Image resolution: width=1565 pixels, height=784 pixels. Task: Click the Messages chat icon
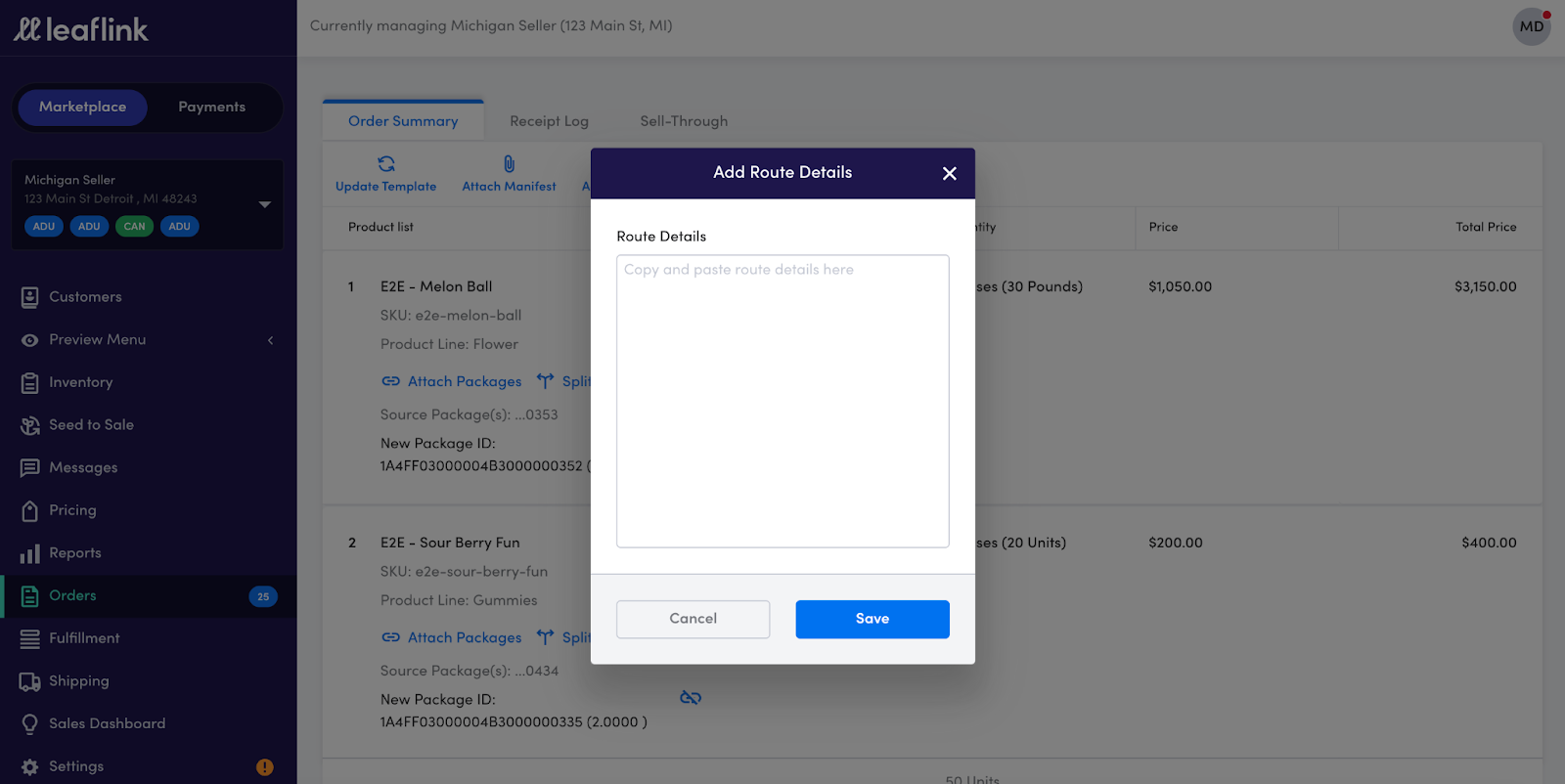(29, 468)
